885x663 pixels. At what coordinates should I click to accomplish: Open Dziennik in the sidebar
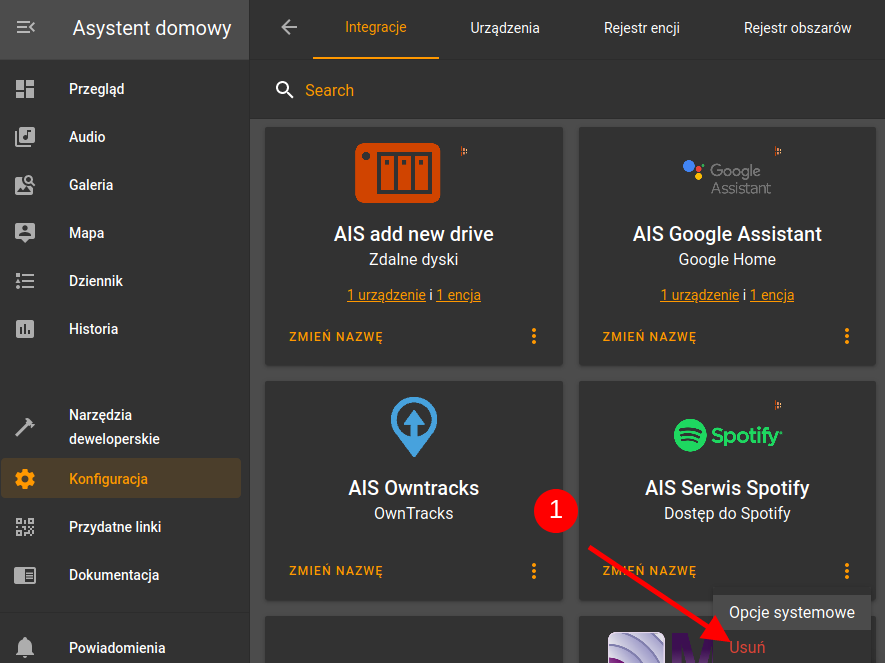coord(121,281)
